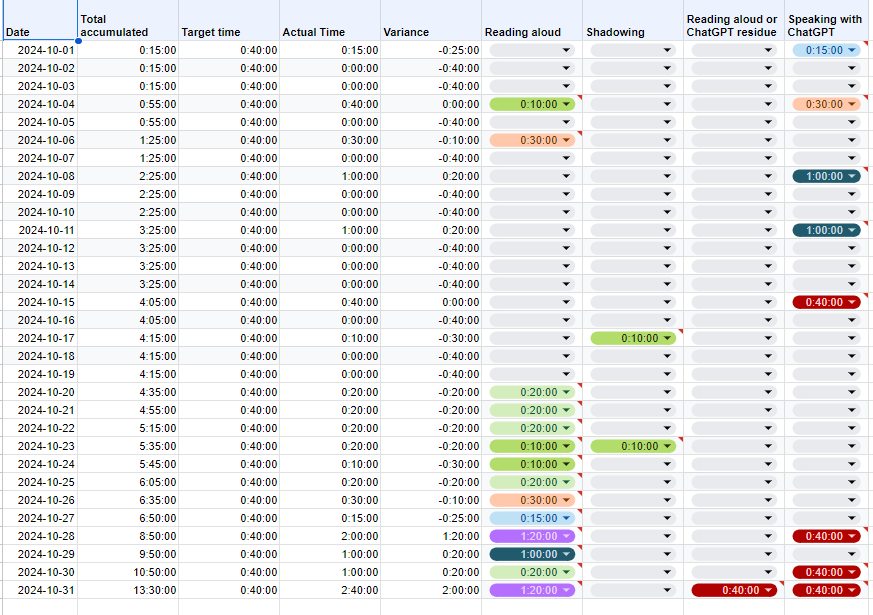The width and height of the screenshot is (873, 615).
Task: Open Reading aloud 0:15:00 chip on 2024-10-27
Action: 532,518
